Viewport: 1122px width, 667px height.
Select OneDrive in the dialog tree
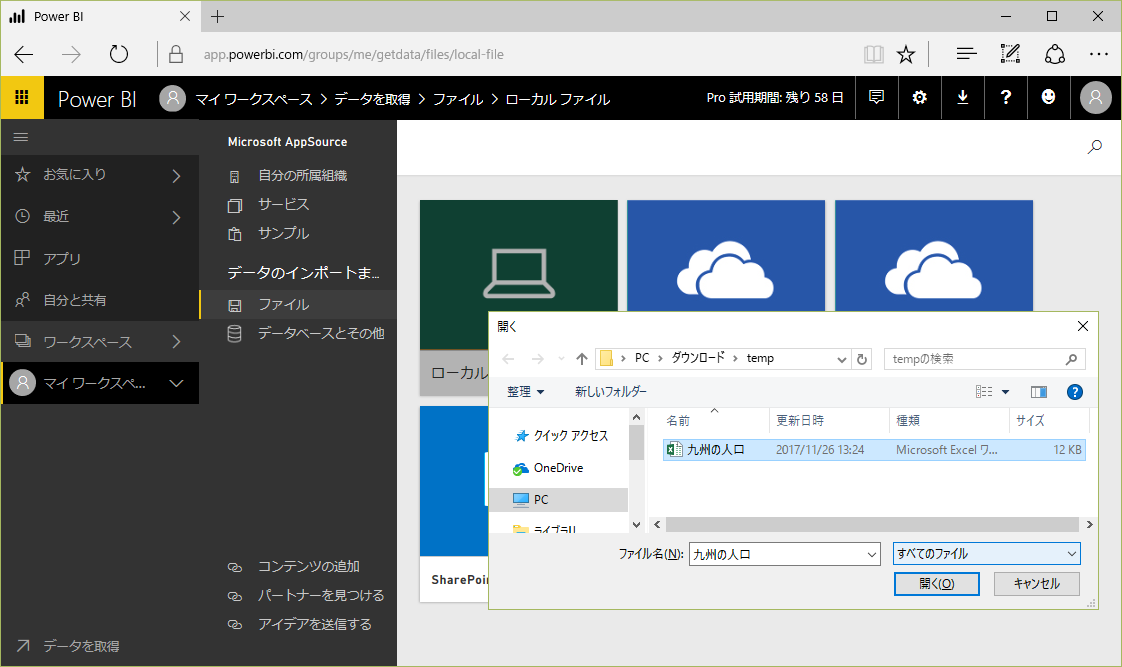558,468
